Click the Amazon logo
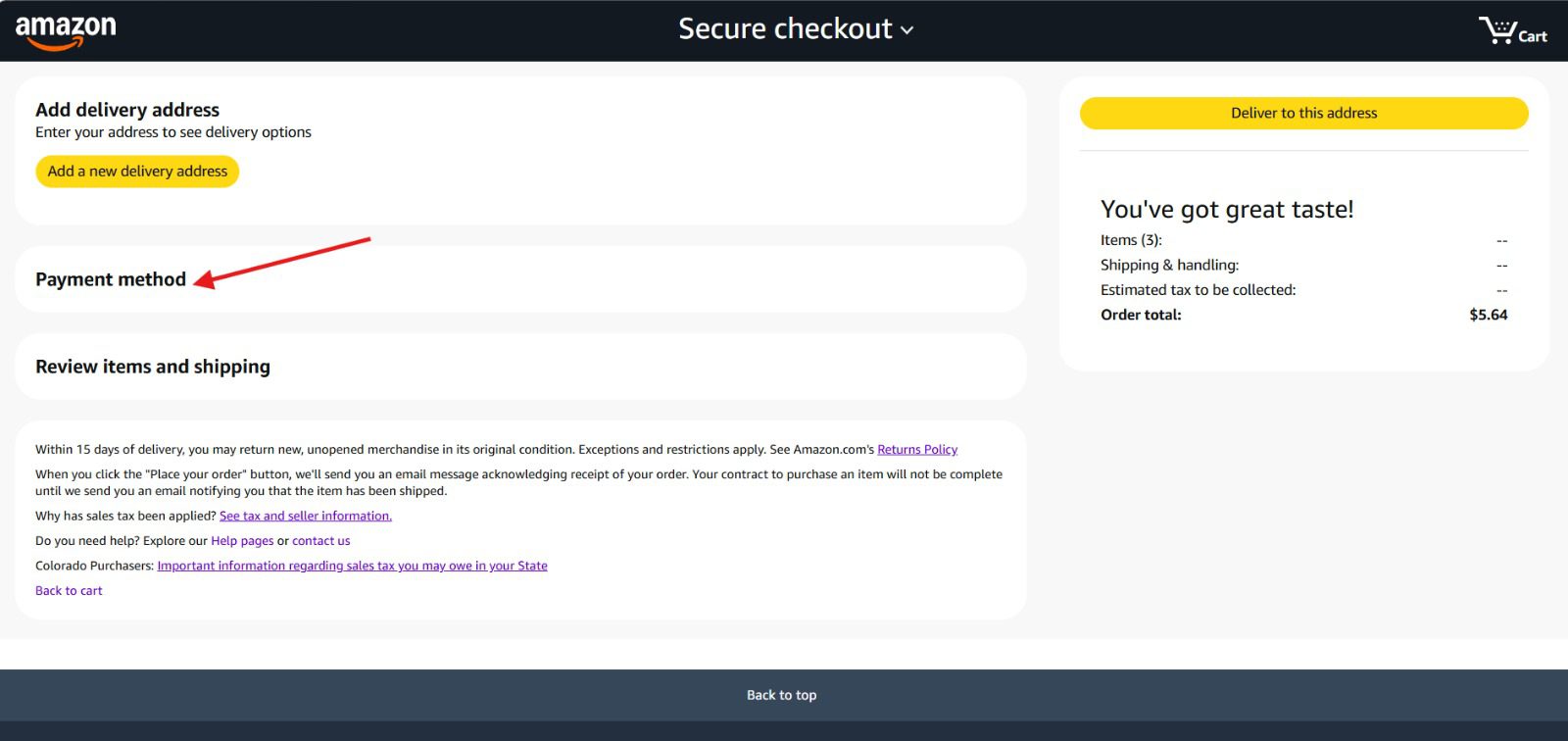The image size is (1568, 741). [66, 32]
